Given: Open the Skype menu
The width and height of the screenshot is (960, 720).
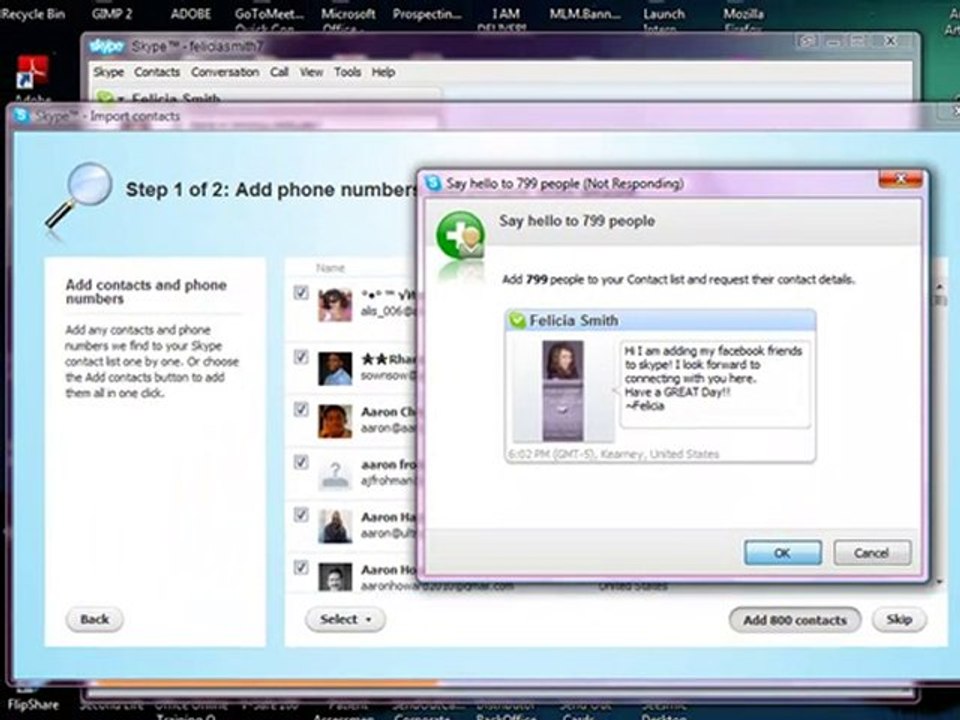Looking at the screenshot, I should 108,72.
